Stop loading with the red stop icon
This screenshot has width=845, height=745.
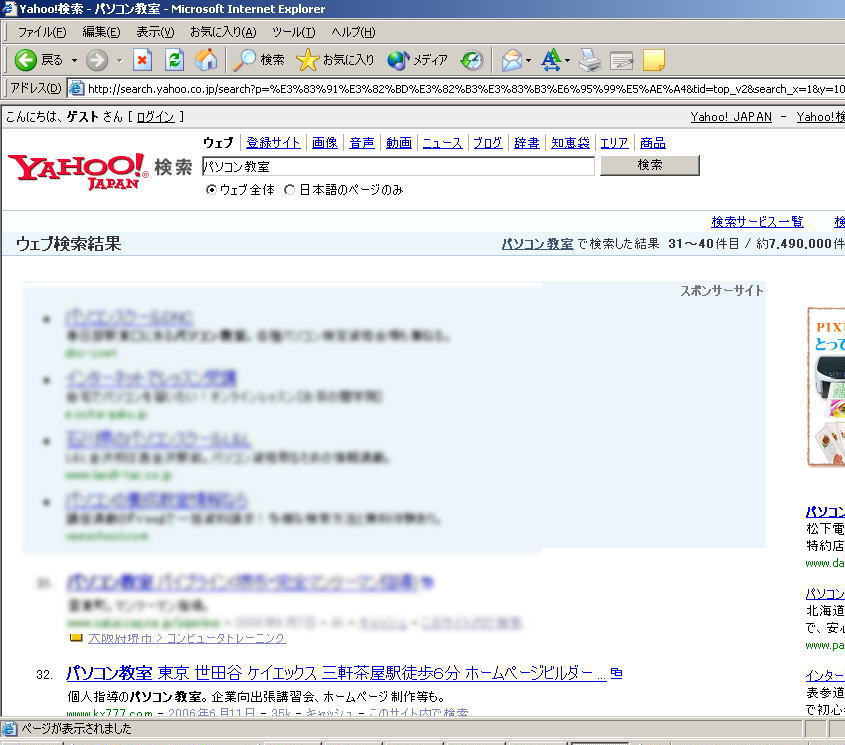coord(143,60)
